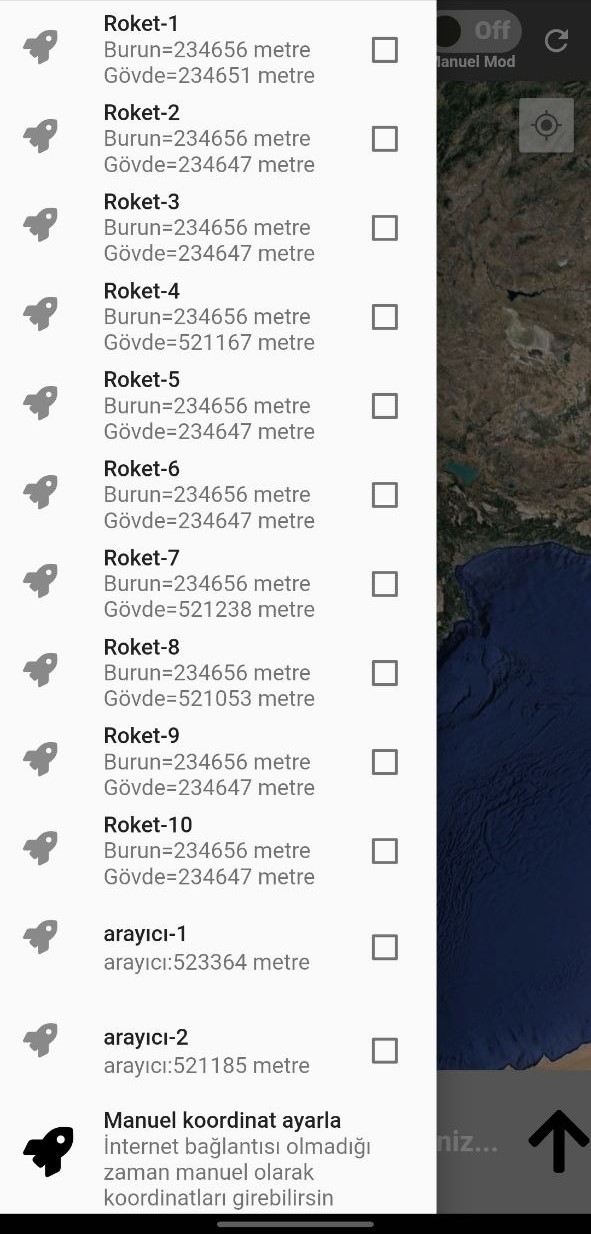Select the Roket-7 rocket icon
Image resolution: width=591 pixels, height=1234 pixels.
tap(40, 580)
